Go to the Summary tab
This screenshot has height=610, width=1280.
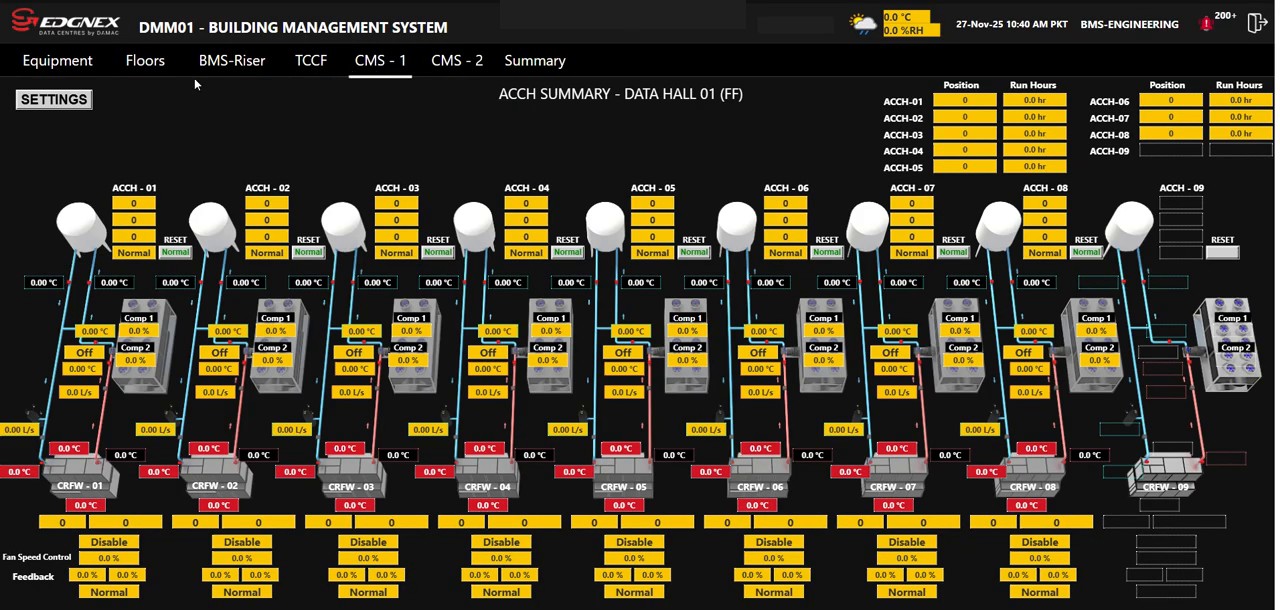(535, 60)
